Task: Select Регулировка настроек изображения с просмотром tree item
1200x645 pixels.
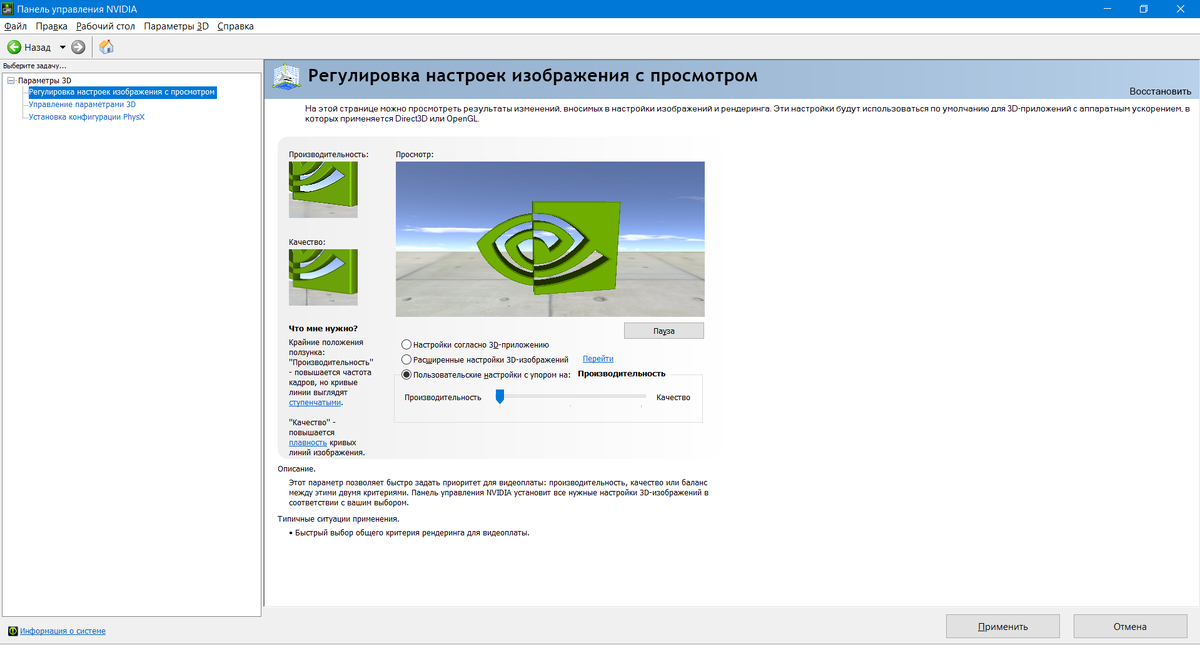Action: click(122, 92)
